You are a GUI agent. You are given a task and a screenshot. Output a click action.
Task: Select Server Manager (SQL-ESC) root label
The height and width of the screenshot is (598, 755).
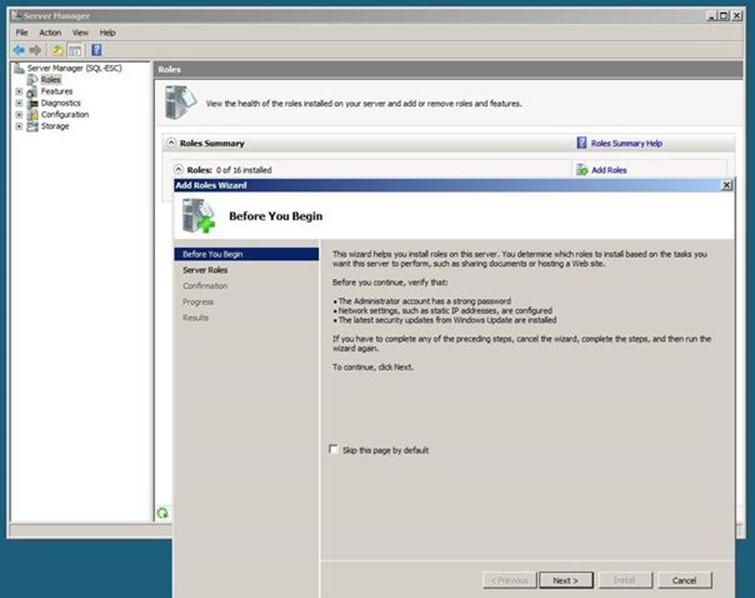75,68
